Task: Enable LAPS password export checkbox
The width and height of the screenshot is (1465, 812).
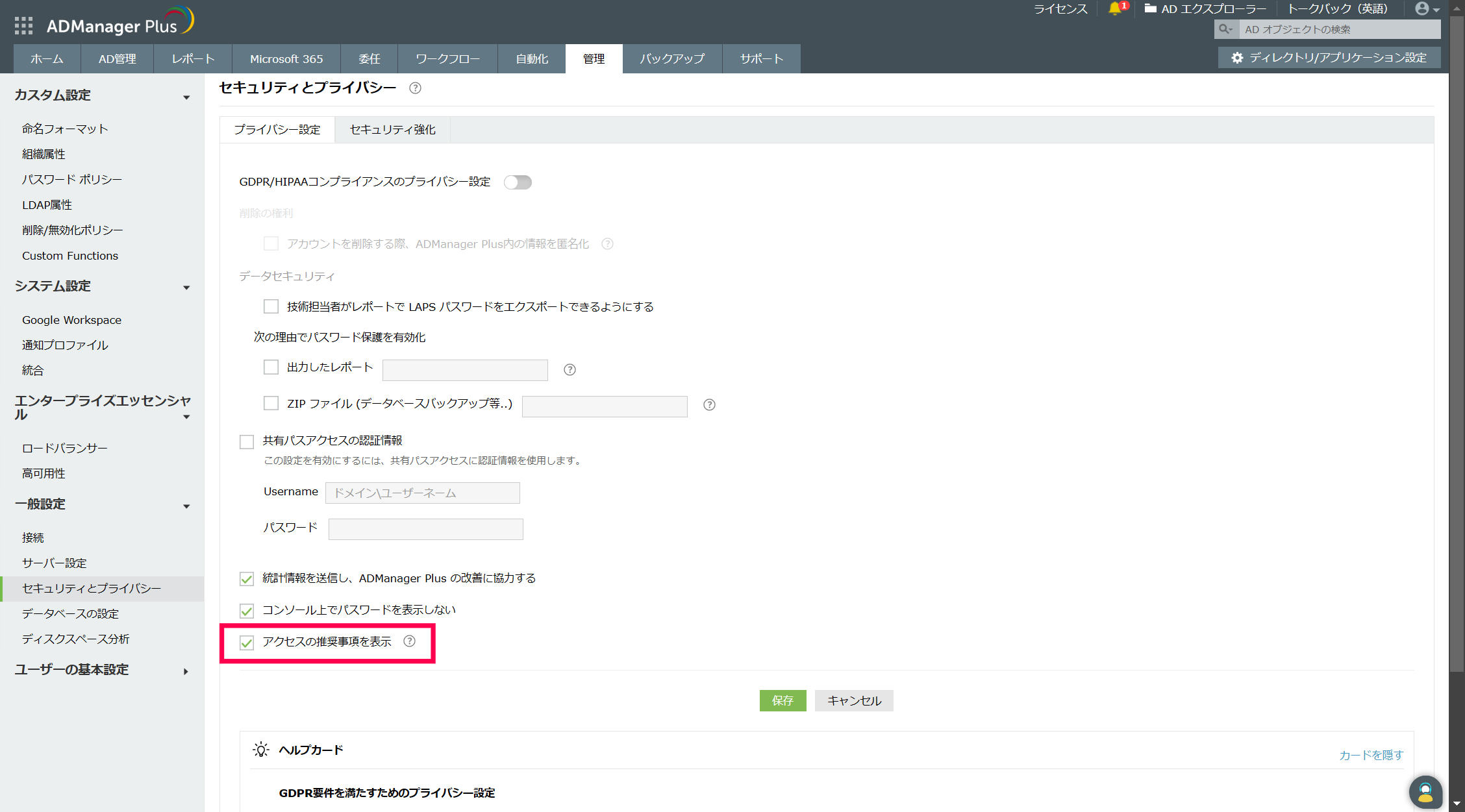Action: click(x=271, y=306)
